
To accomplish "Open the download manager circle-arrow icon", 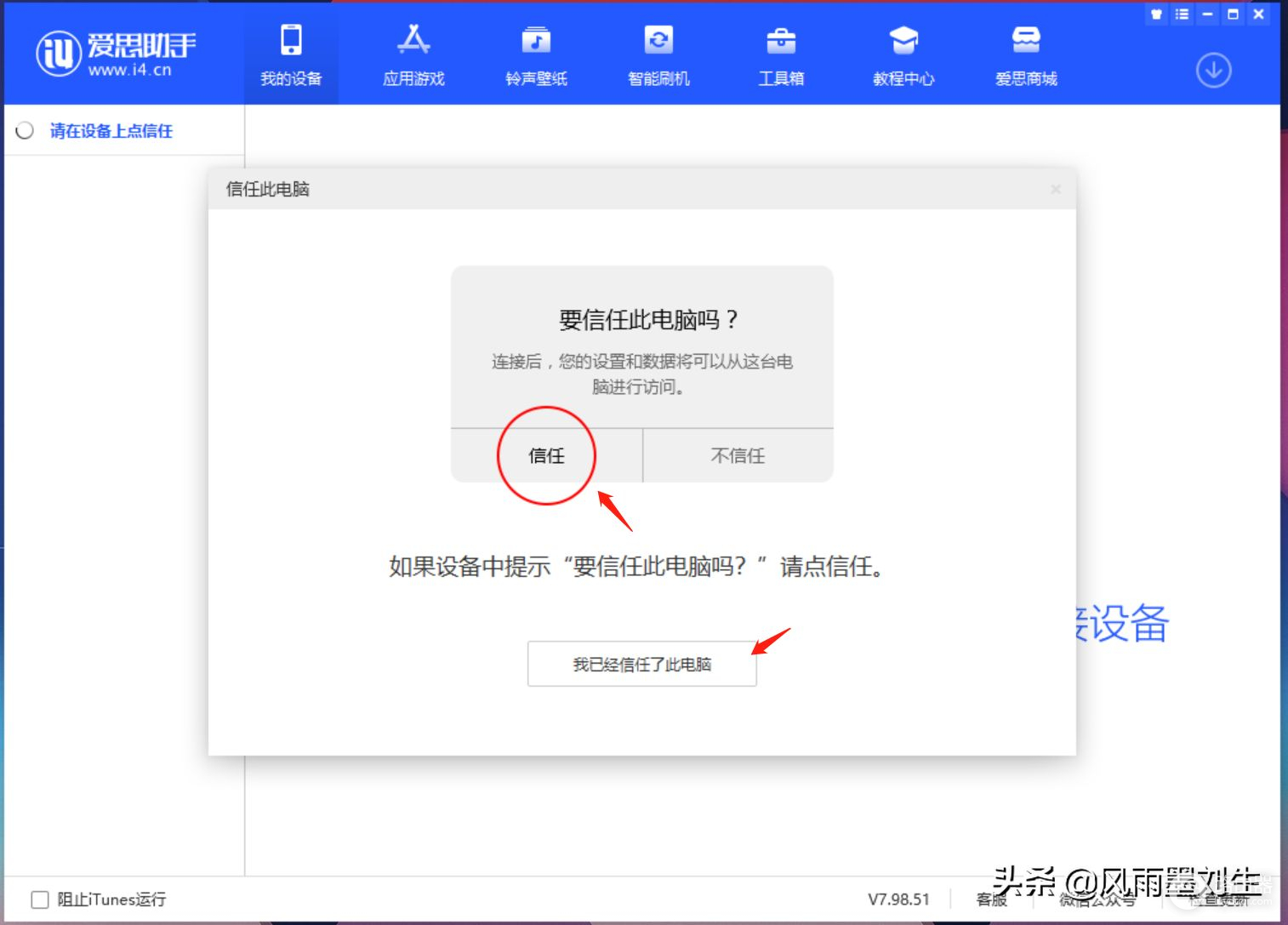I will coord(1213,71).
